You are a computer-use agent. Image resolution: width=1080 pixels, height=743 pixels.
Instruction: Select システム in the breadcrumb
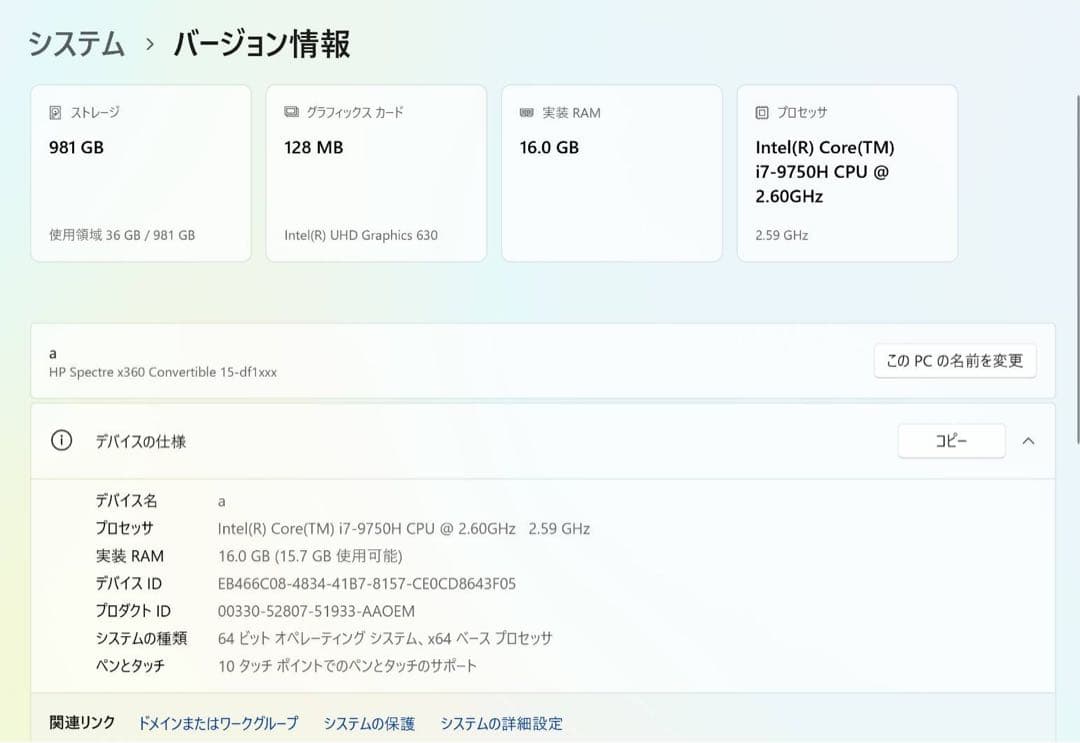76,43
